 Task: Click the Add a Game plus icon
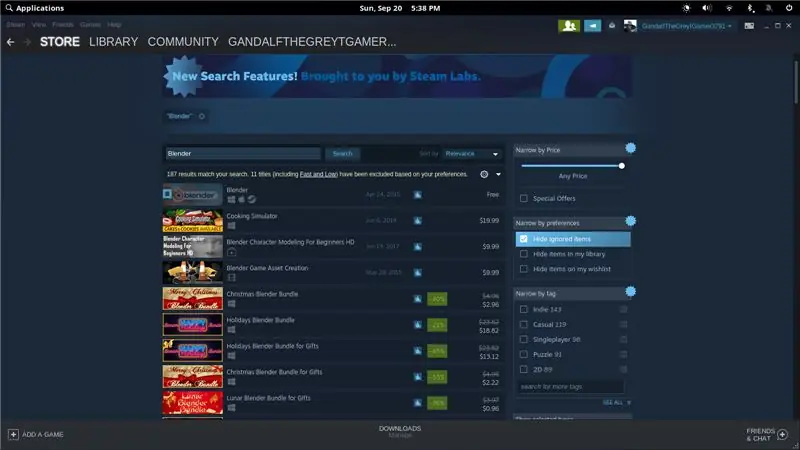(x=13, y=434)
